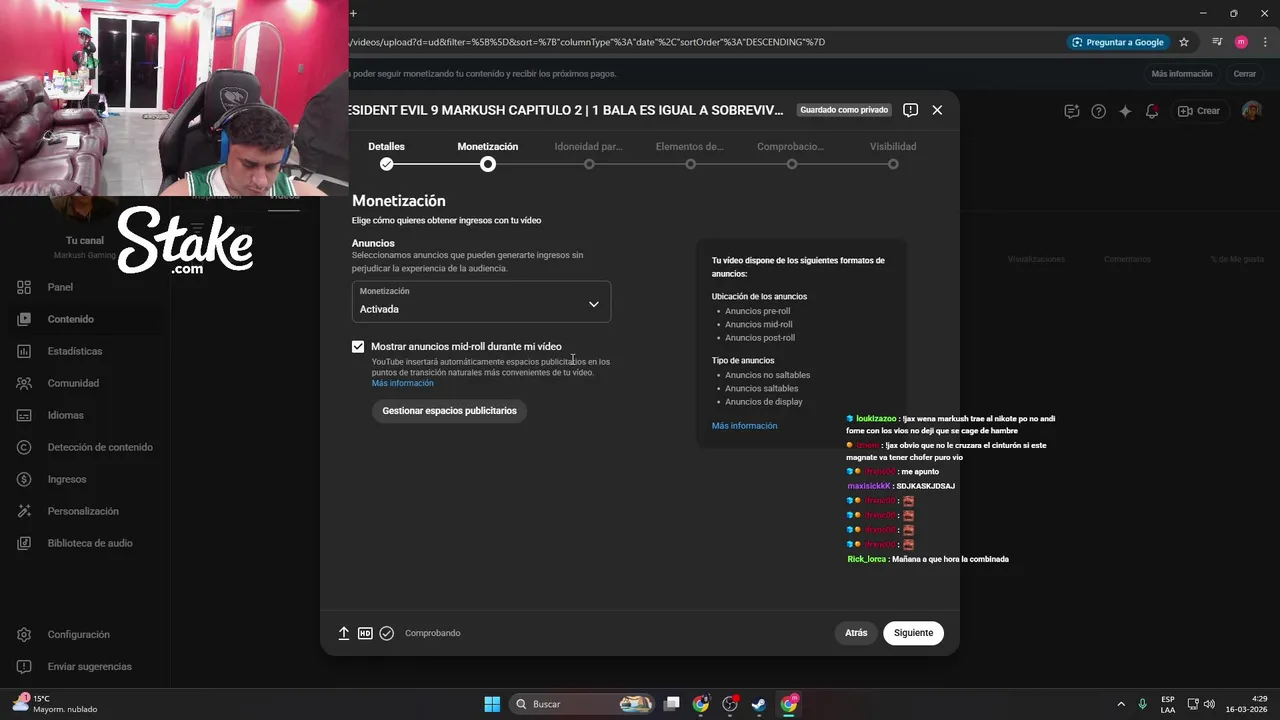1280x720 pixels.
Task: Open the Elementos de vídeo step
Action: [690, 155]
